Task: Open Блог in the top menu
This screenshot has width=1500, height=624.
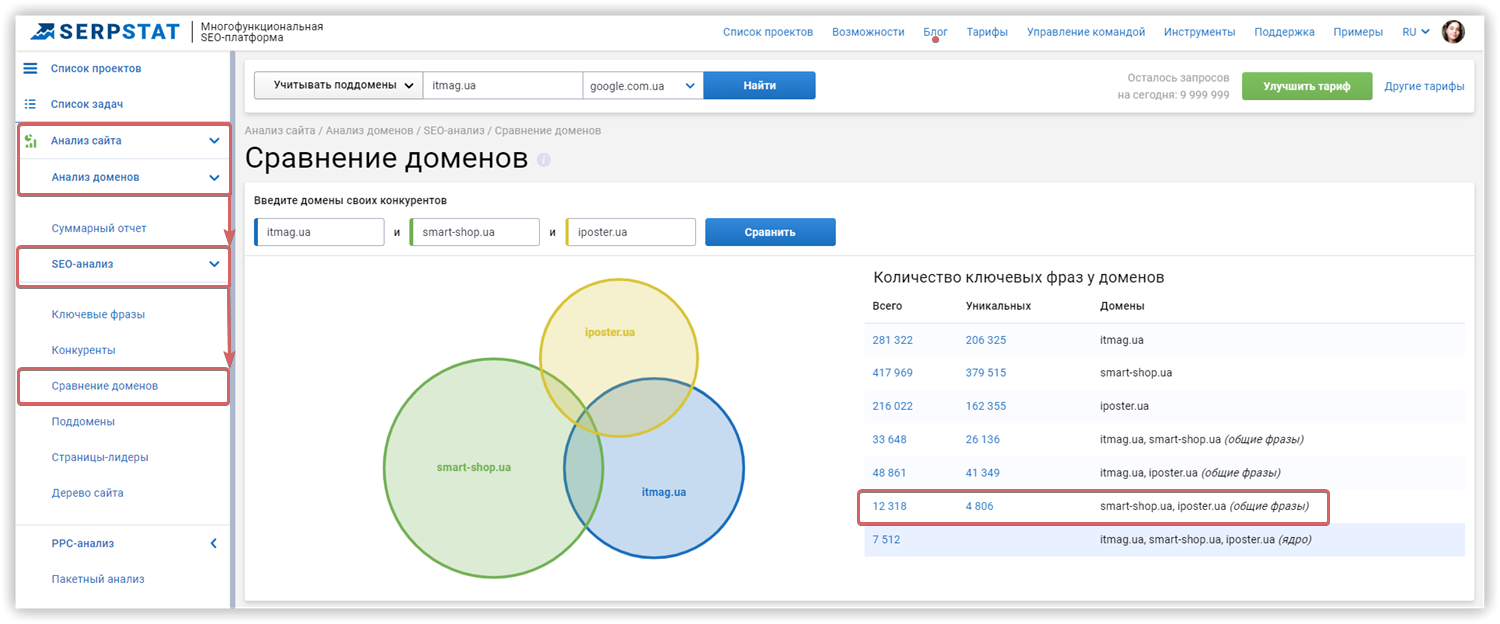Action: 935,32
